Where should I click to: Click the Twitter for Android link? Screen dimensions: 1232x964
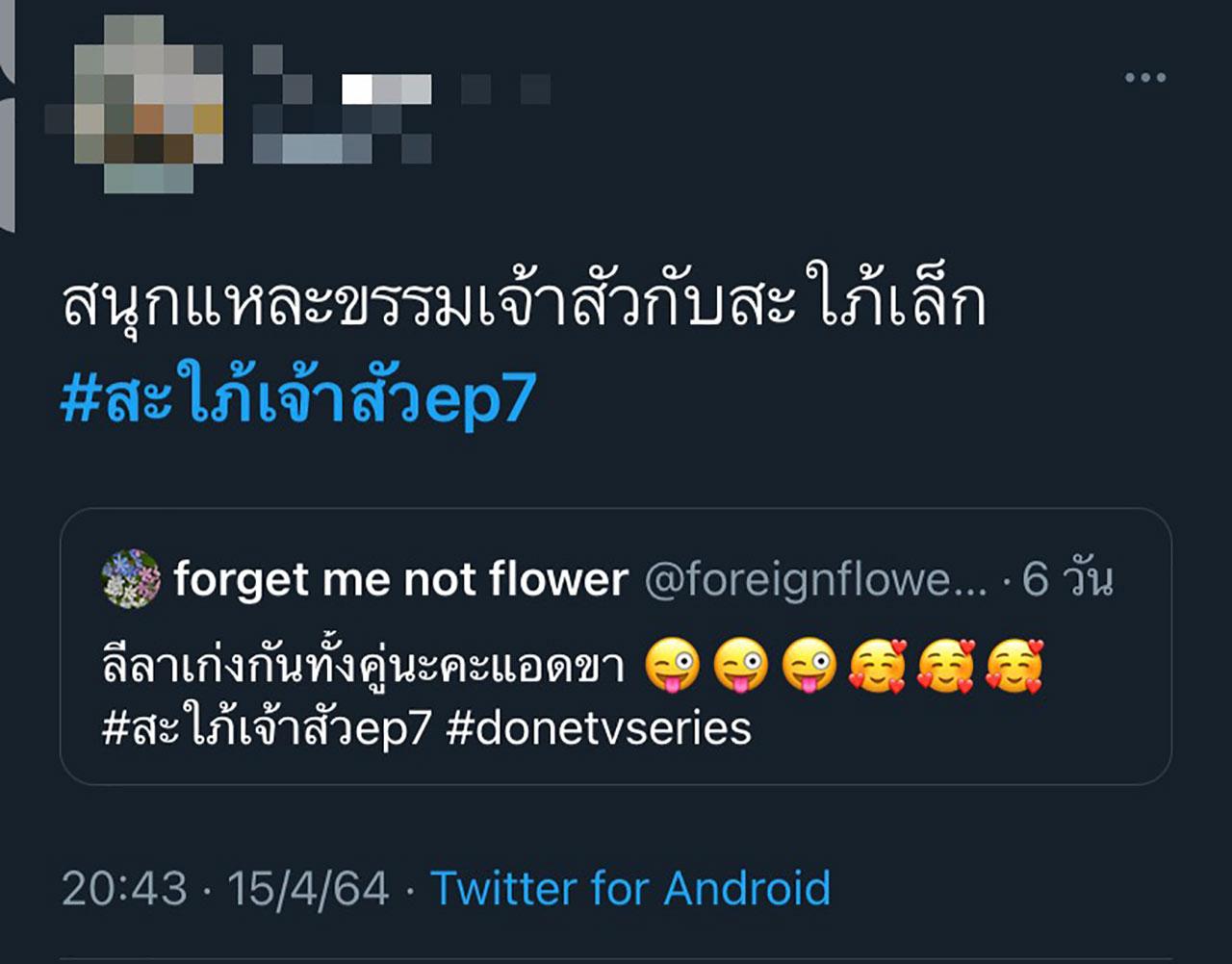click(x=630, y=888)
